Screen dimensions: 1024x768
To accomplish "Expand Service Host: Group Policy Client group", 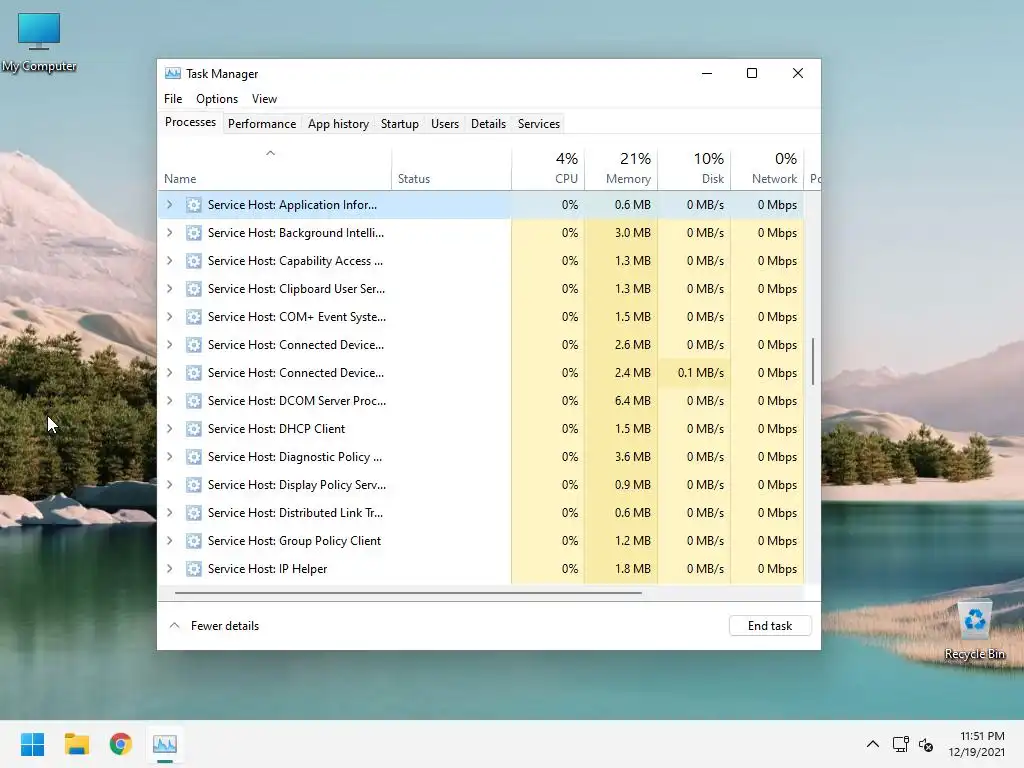I will click(x=170, y=541).
